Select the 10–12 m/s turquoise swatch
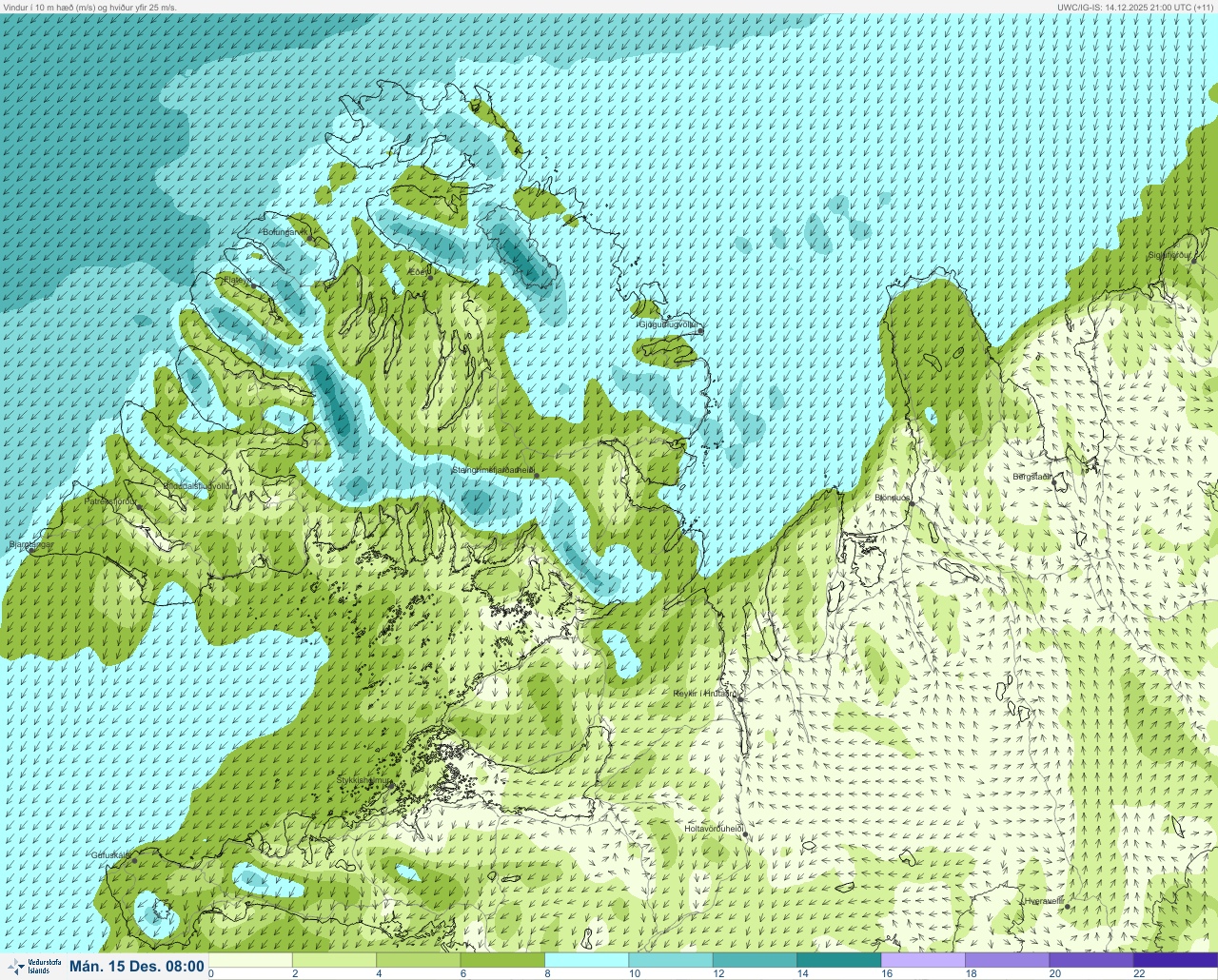This screenshot has height=980, width=1218. (x=671, y=960)
